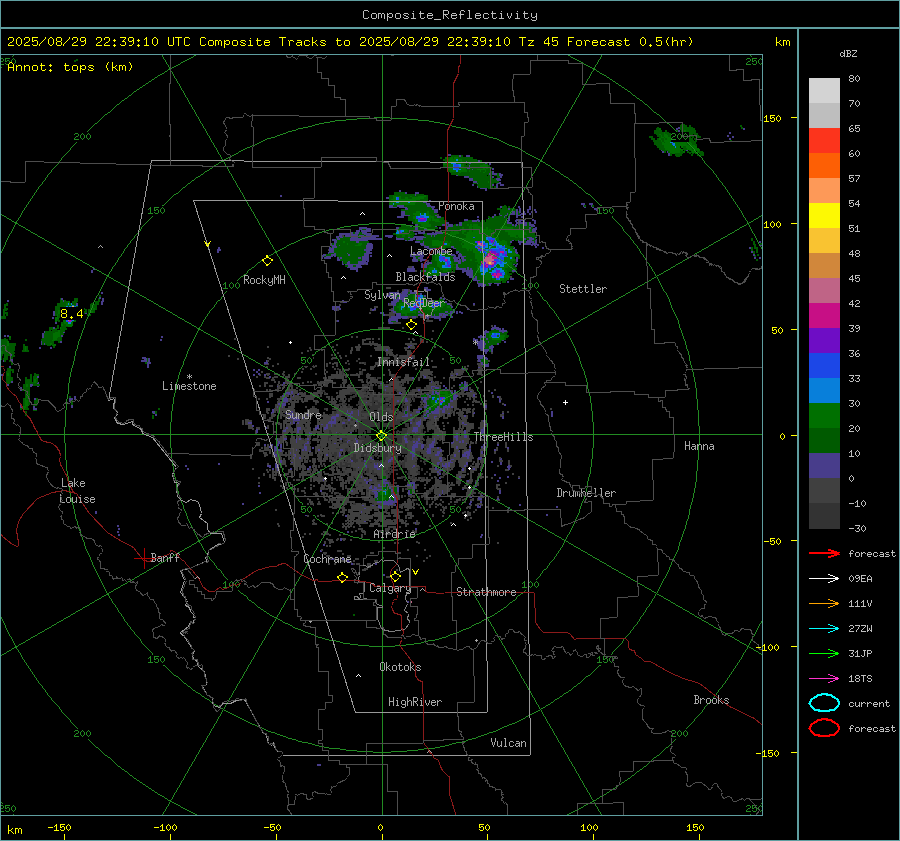Click the Sundre town label
This screenshot has width=900, height=841.
(303, 415)
